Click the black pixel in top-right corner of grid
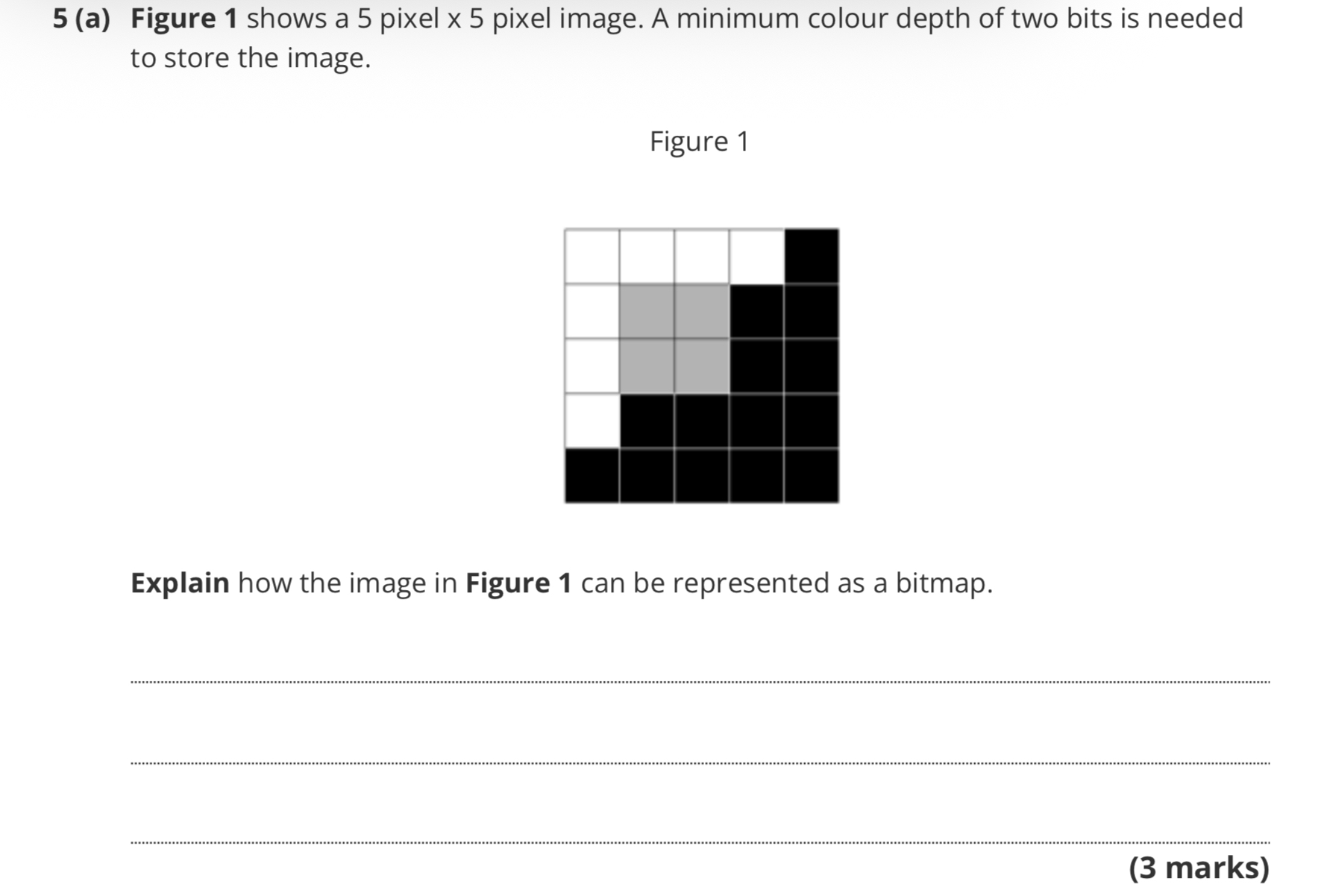Screen dimensions: 1321x896 [x=812, y=257]
